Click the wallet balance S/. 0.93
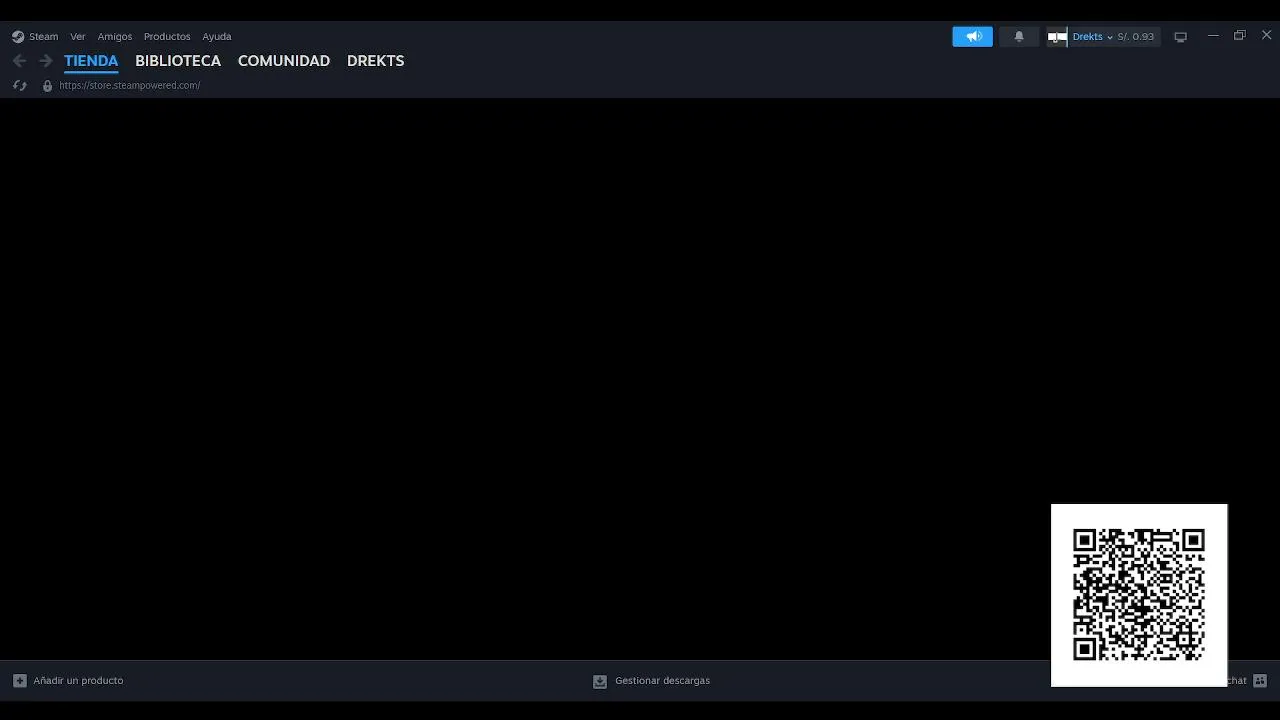This screenshot has height=720, width=1280. [x=1136, y=37]
